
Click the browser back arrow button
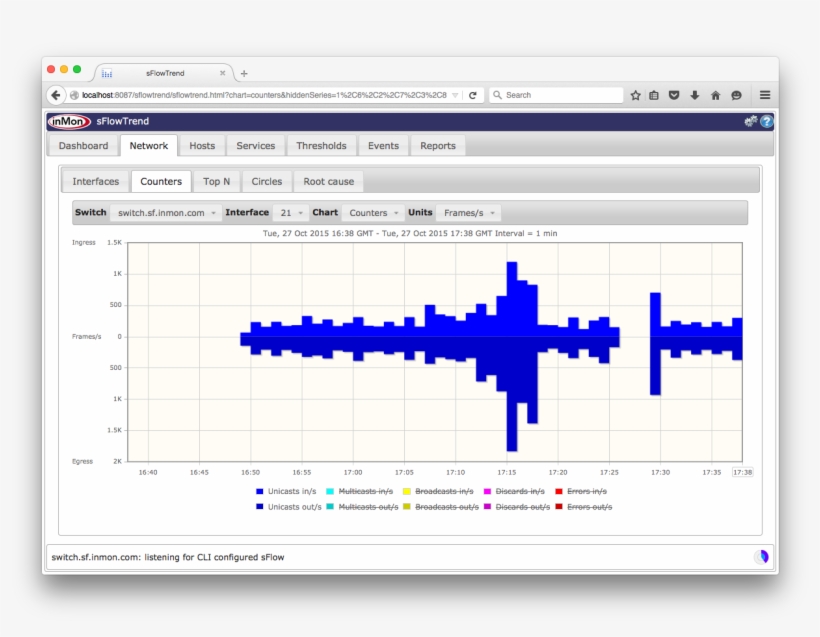pos(56,95)
